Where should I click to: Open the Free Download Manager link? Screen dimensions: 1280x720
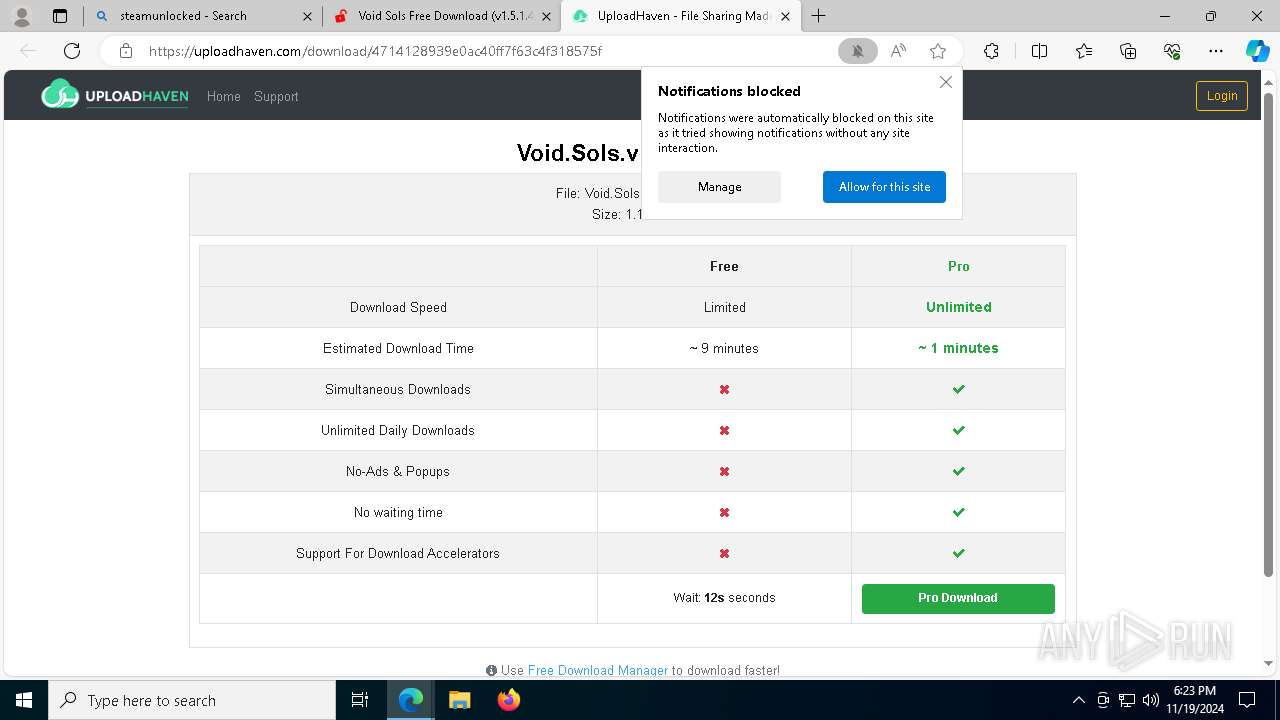(598, 670)
